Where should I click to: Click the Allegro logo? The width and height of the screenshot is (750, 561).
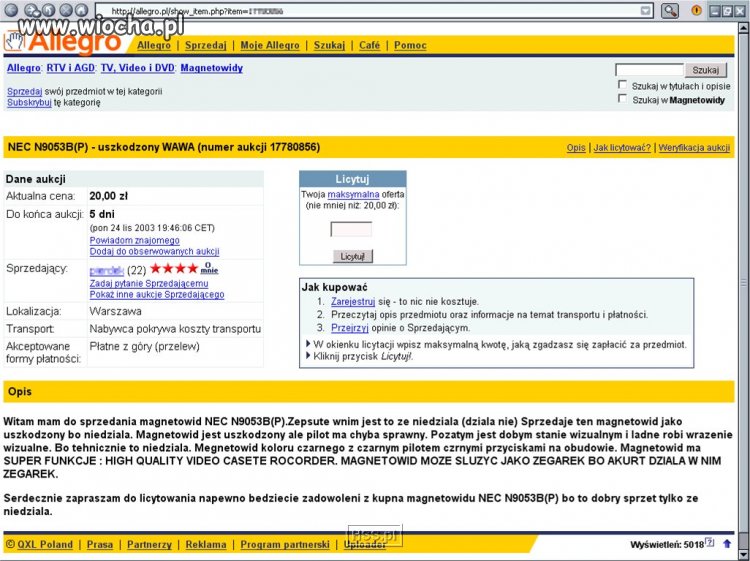(62, 42)
